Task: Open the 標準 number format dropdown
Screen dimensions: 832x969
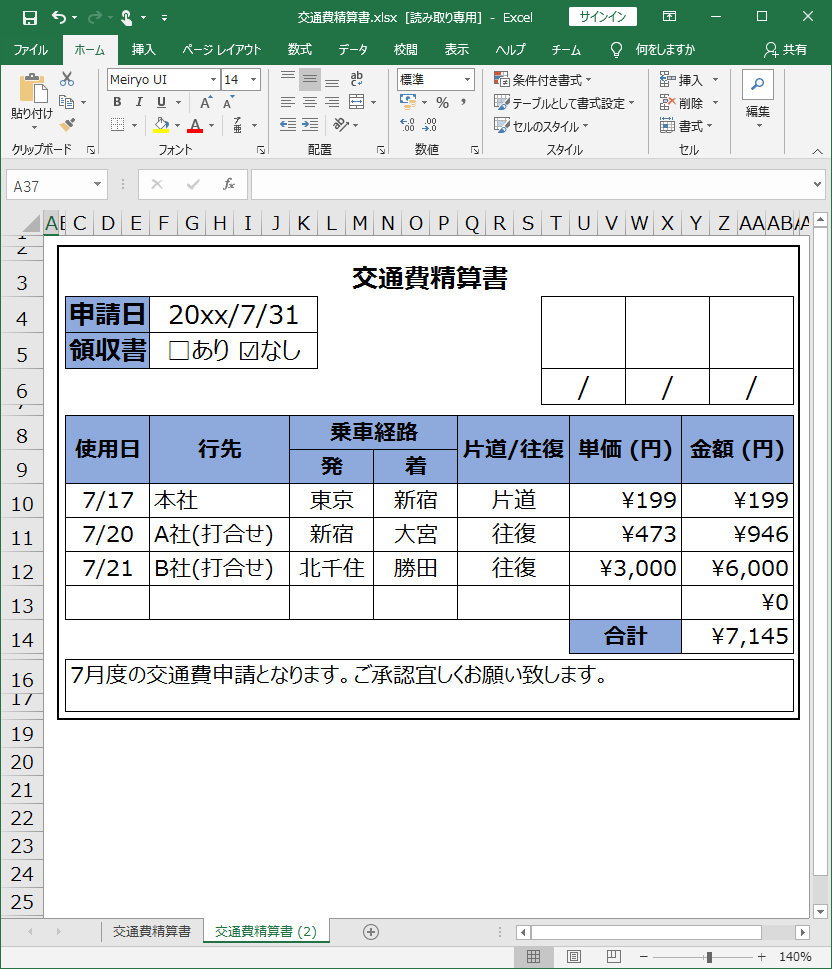Action: [467, 79]
